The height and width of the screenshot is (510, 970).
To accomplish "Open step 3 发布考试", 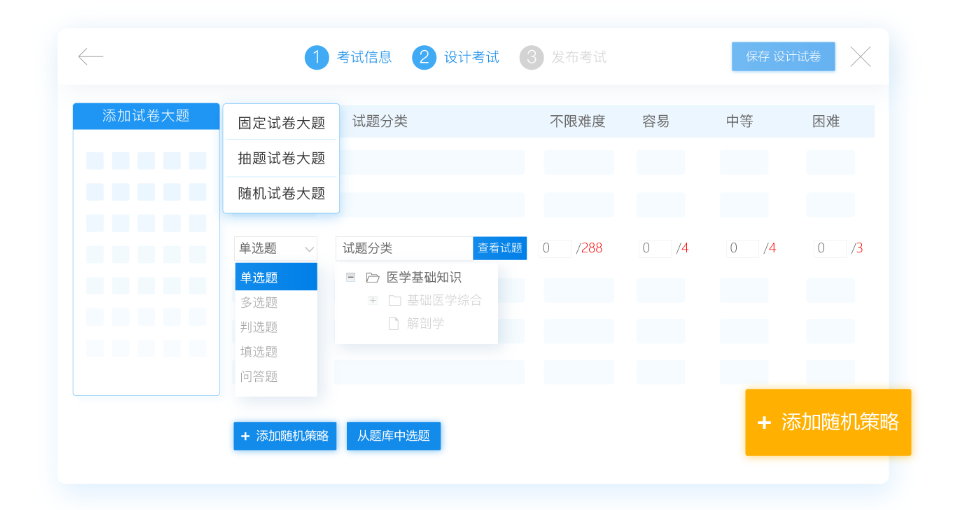I will click(x=563, y=57).
